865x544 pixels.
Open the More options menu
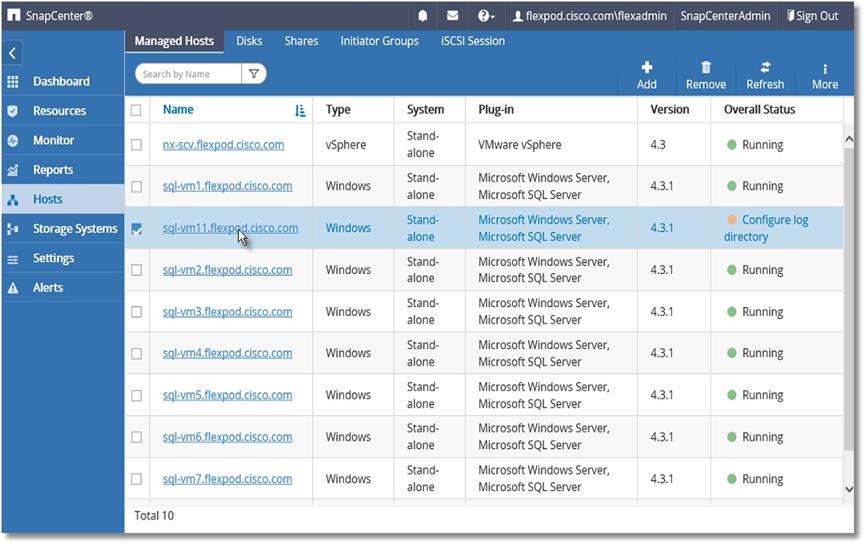click(x=825, y=76)
